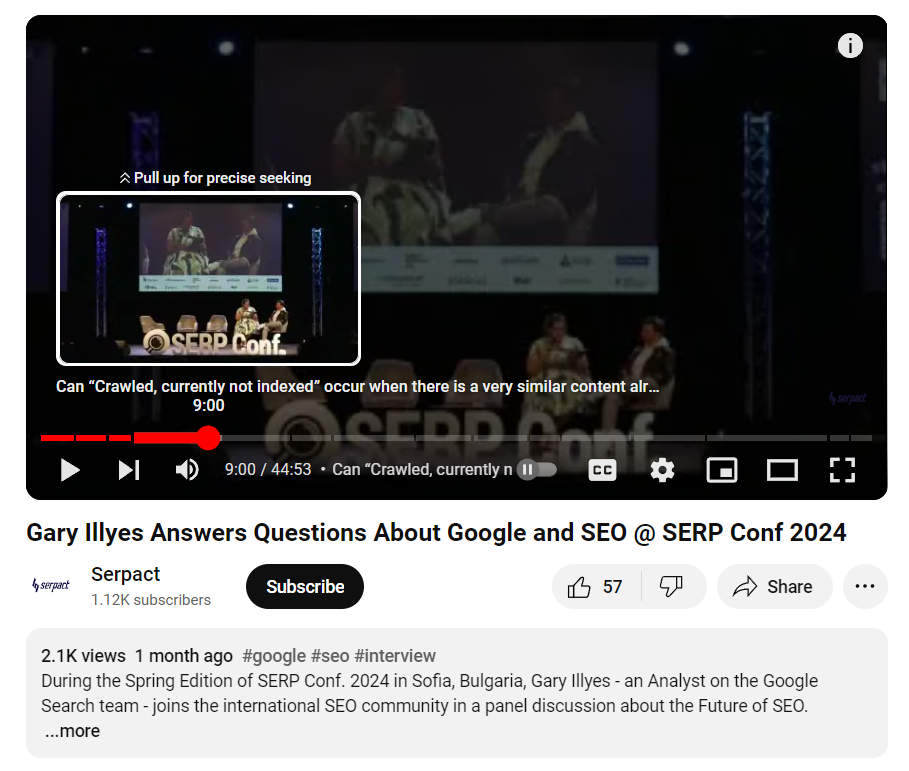This screenshot has width=909, height=771.
Task: Open the video info card icon
Action: pyautogui.click(x=850, y=46)
